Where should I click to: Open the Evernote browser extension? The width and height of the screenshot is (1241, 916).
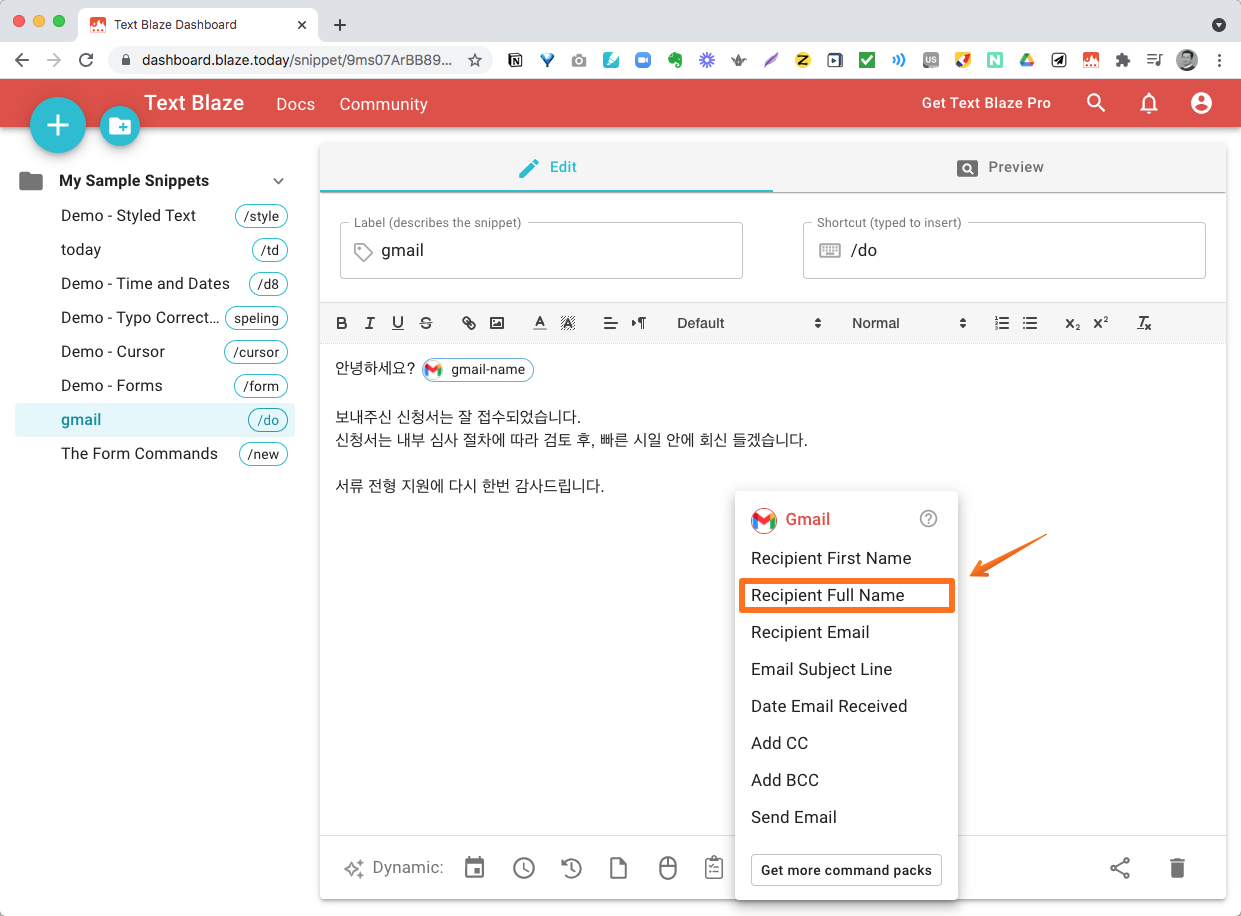(675, 60)
